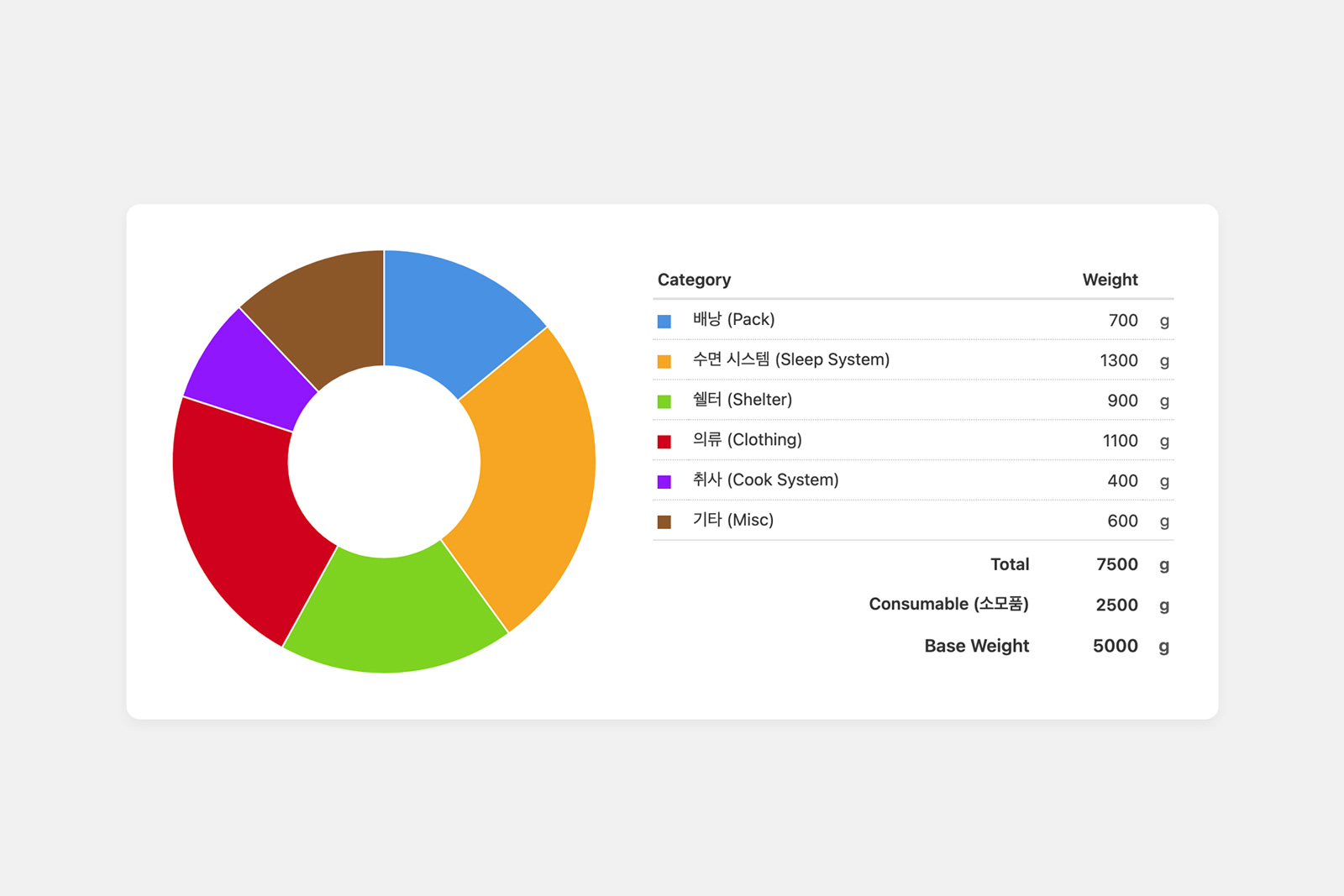Click the red Clothing color swatch
The height and width of the screenshot is (896, 1344).
click(x=664, y=442)
